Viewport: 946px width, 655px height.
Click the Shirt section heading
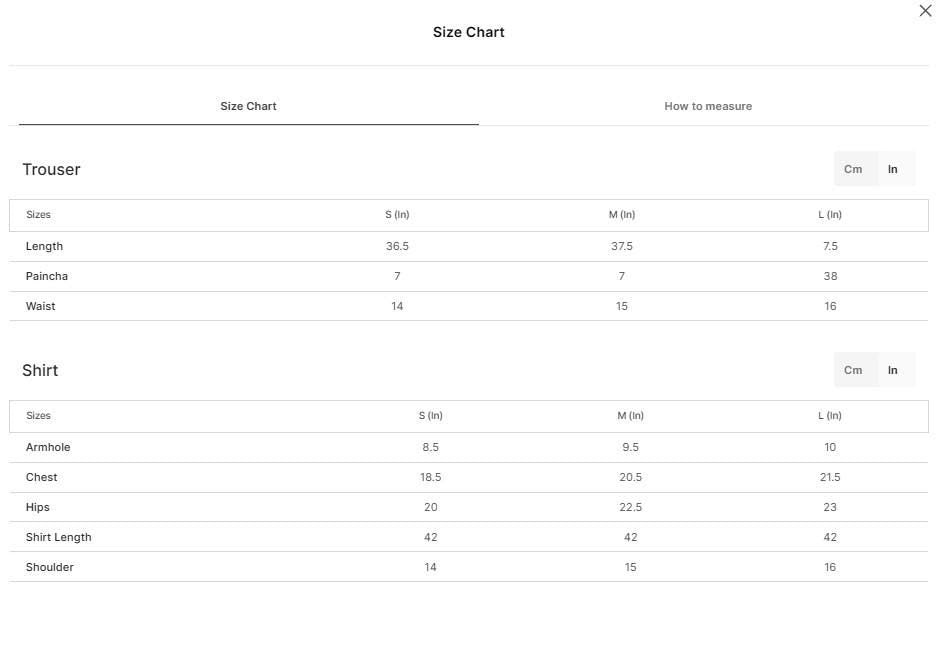click(40, 370)
